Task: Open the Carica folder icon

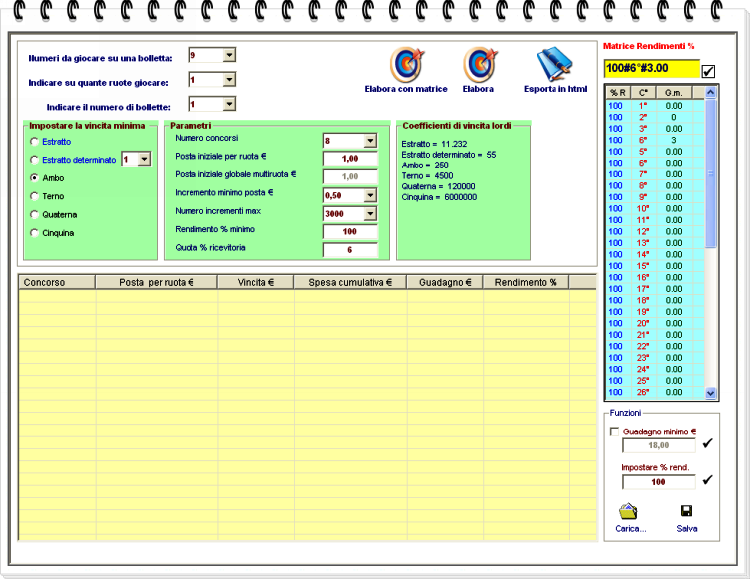Action: coord(628,511)
